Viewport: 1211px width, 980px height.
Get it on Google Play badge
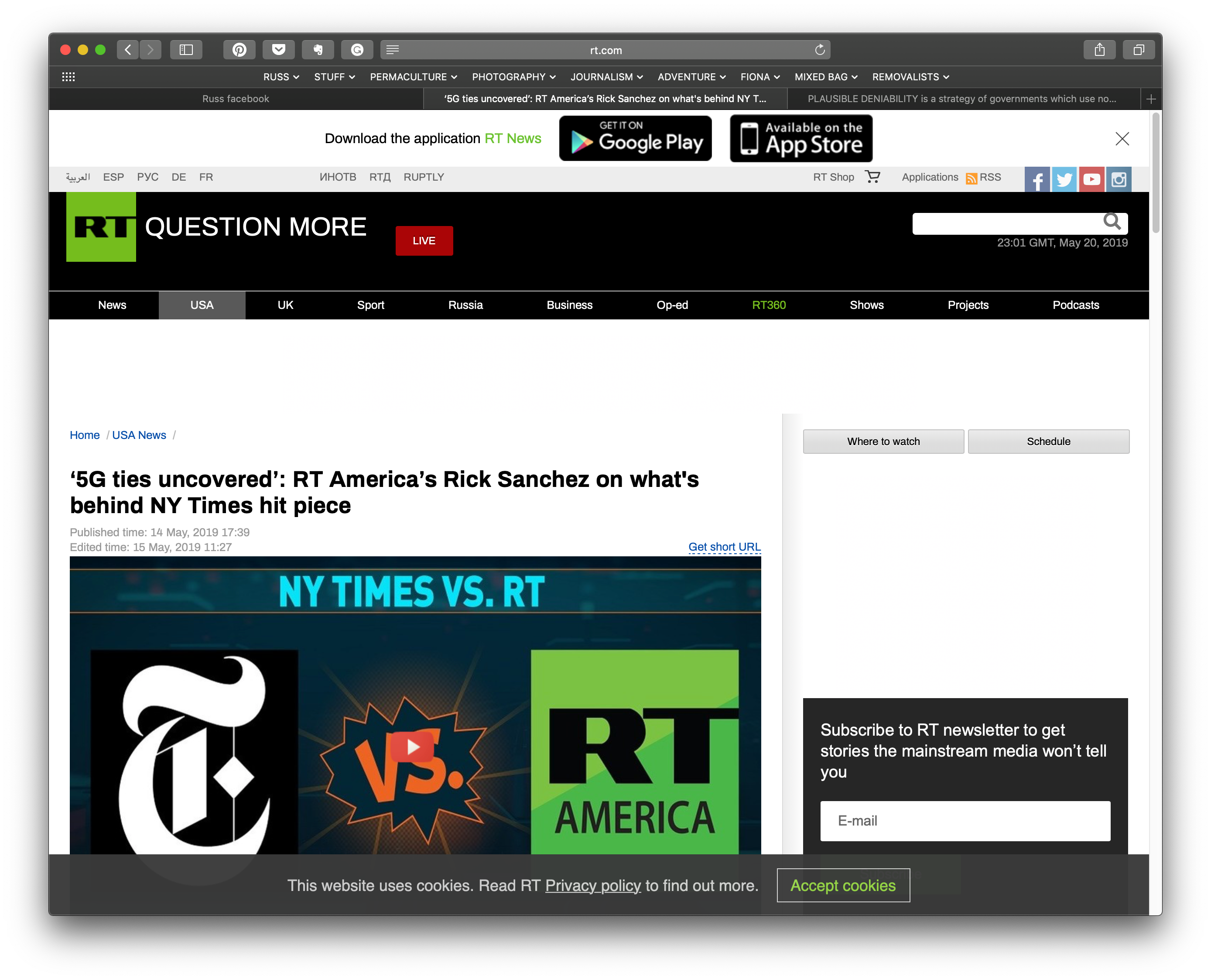636,138
